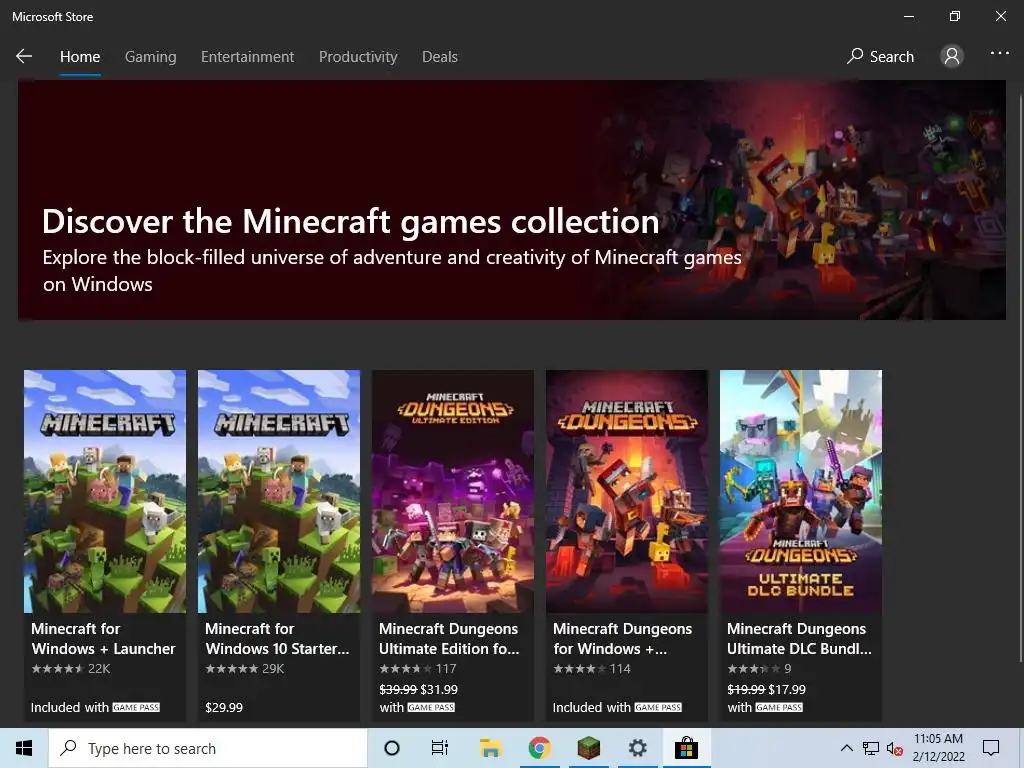Click the Store page vertical scrollbar
This screenshot has width=1024, height=768.
click(x=1020, y=379)
